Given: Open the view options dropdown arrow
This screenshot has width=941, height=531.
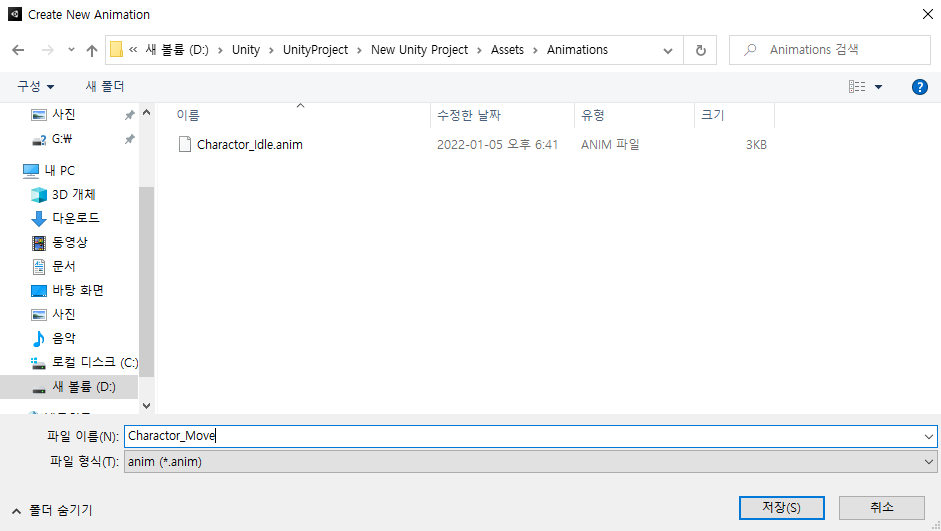Looking at the screenshot, I should (x=879, y=87).
